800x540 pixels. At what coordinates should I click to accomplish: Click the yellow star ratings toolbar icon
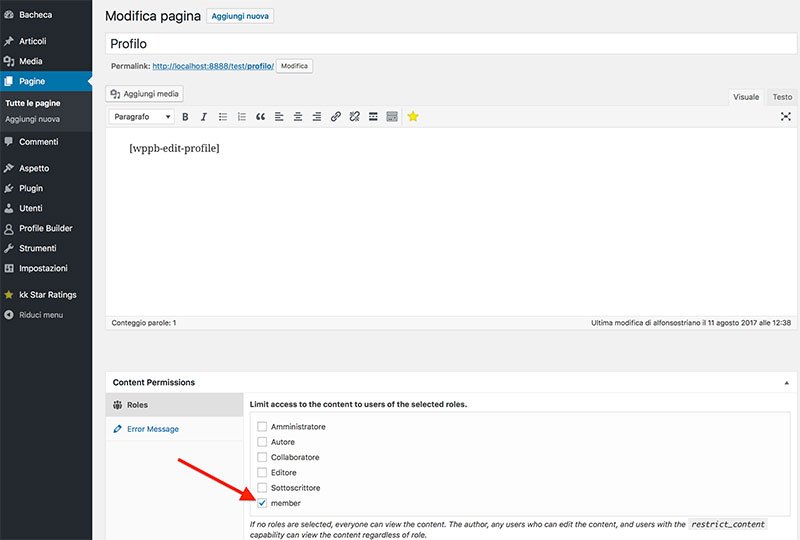click(x=413, y=117)
